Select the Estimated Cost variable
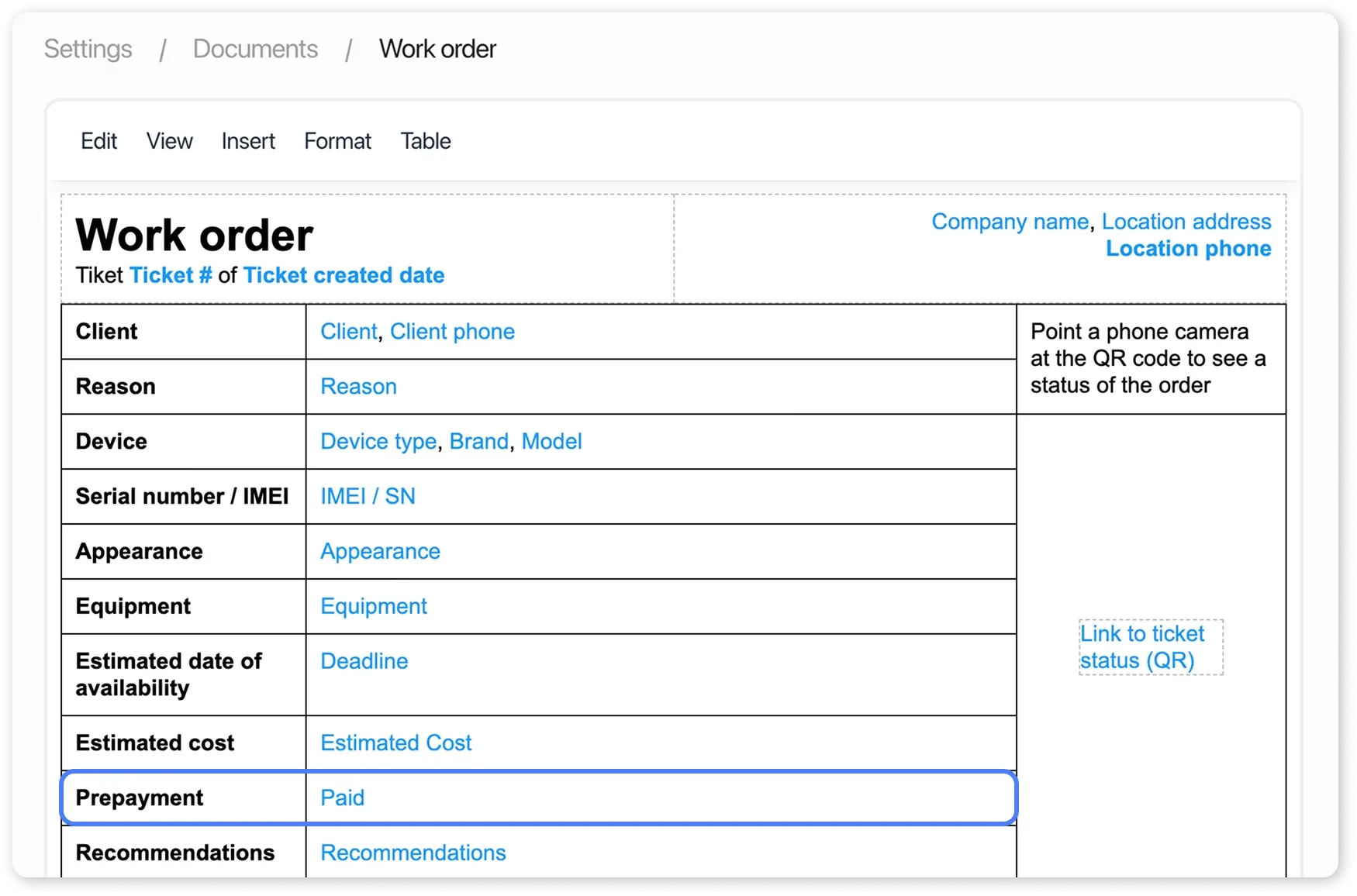 point(395,742)
